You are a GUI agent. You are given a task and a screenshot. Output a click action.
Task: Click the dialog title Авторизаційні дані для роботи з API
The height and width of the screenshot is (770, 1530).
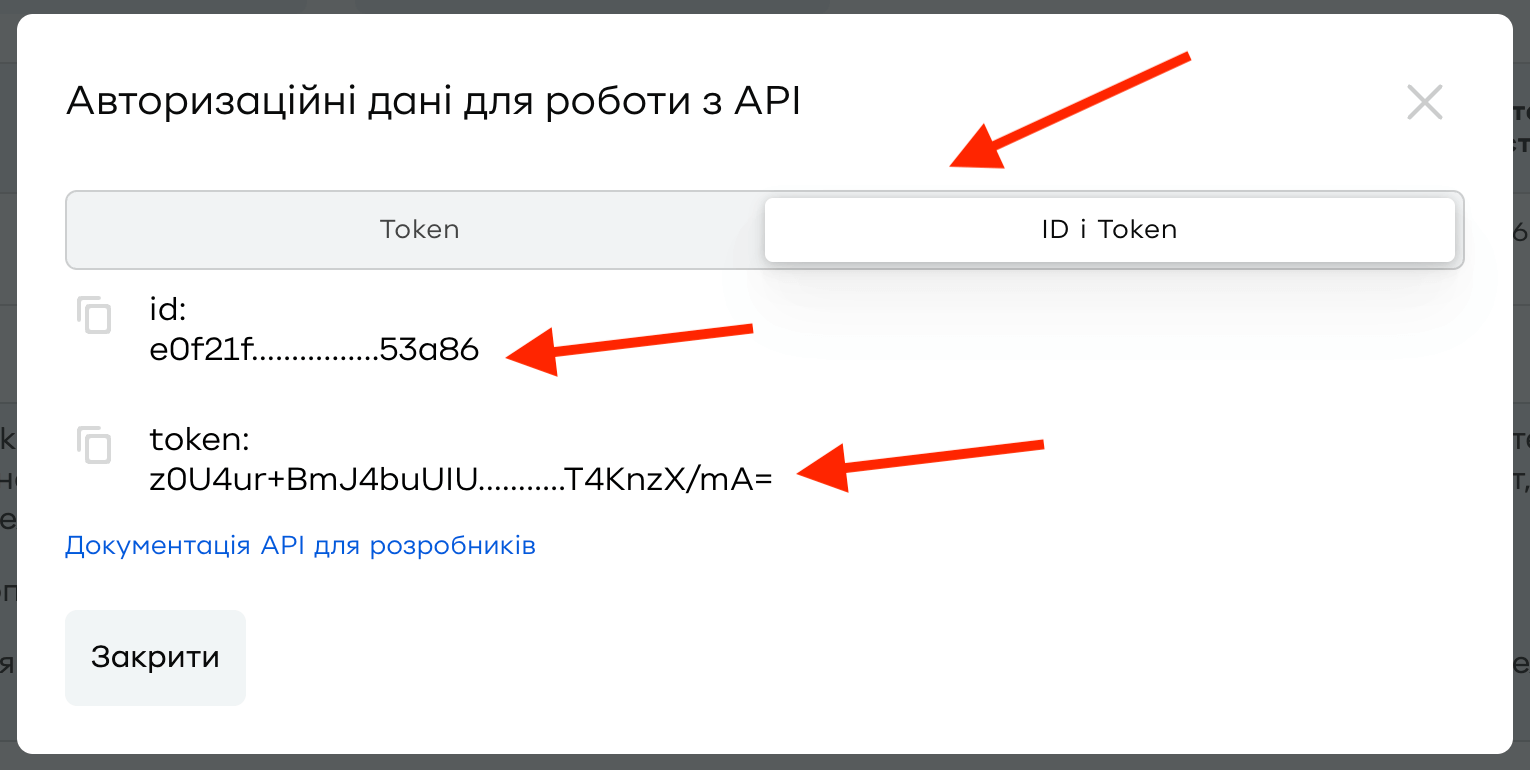pyautogui.click(x=433, y=103)
